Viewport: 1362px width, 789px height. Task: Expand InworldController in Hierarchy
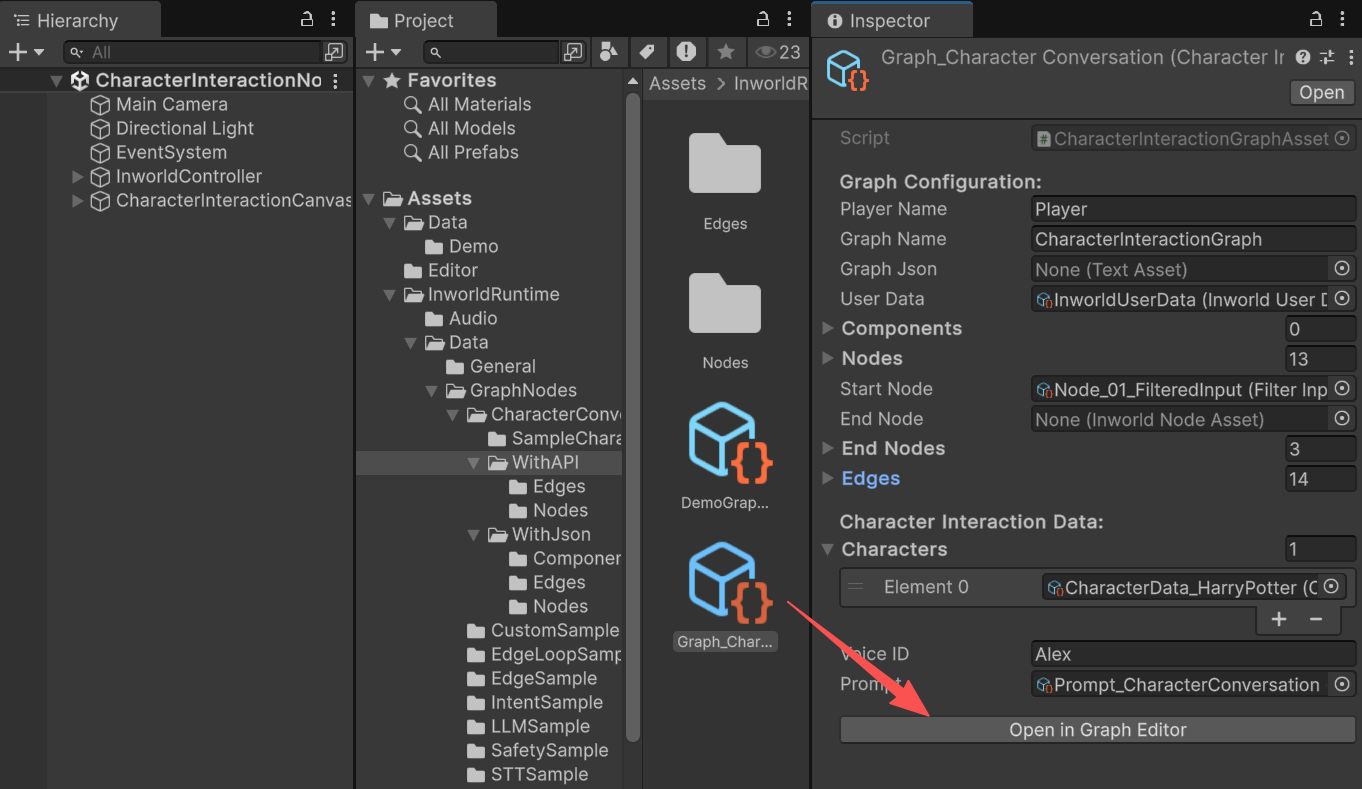tap(78, 177)
